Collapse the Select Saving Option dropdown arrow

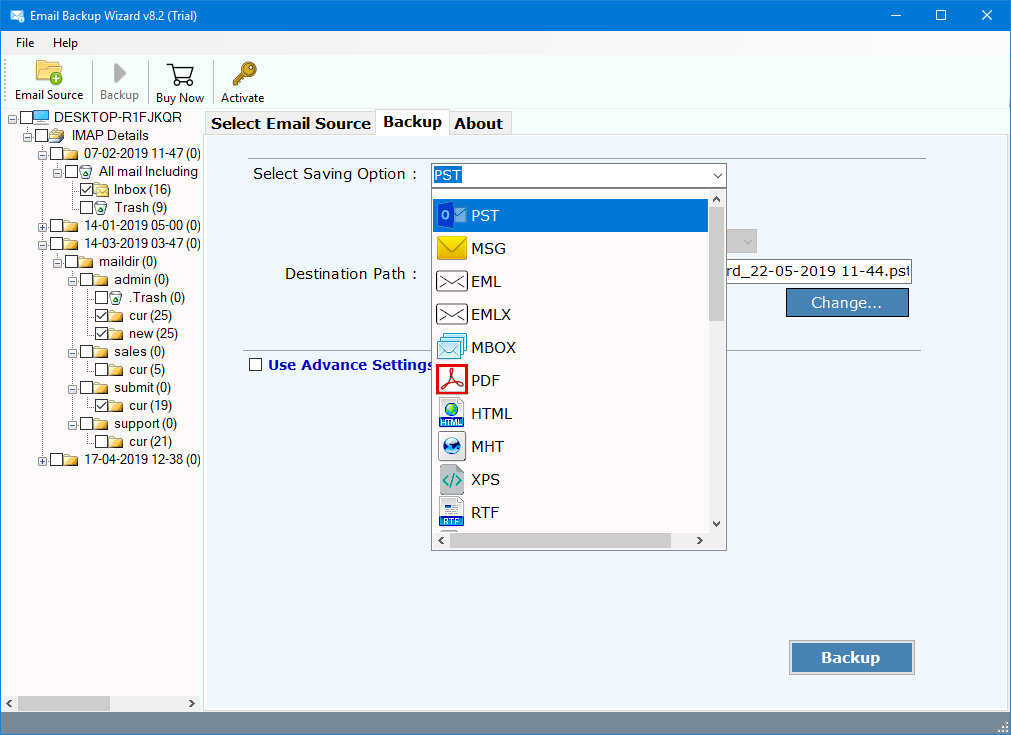tap(717, 175)
